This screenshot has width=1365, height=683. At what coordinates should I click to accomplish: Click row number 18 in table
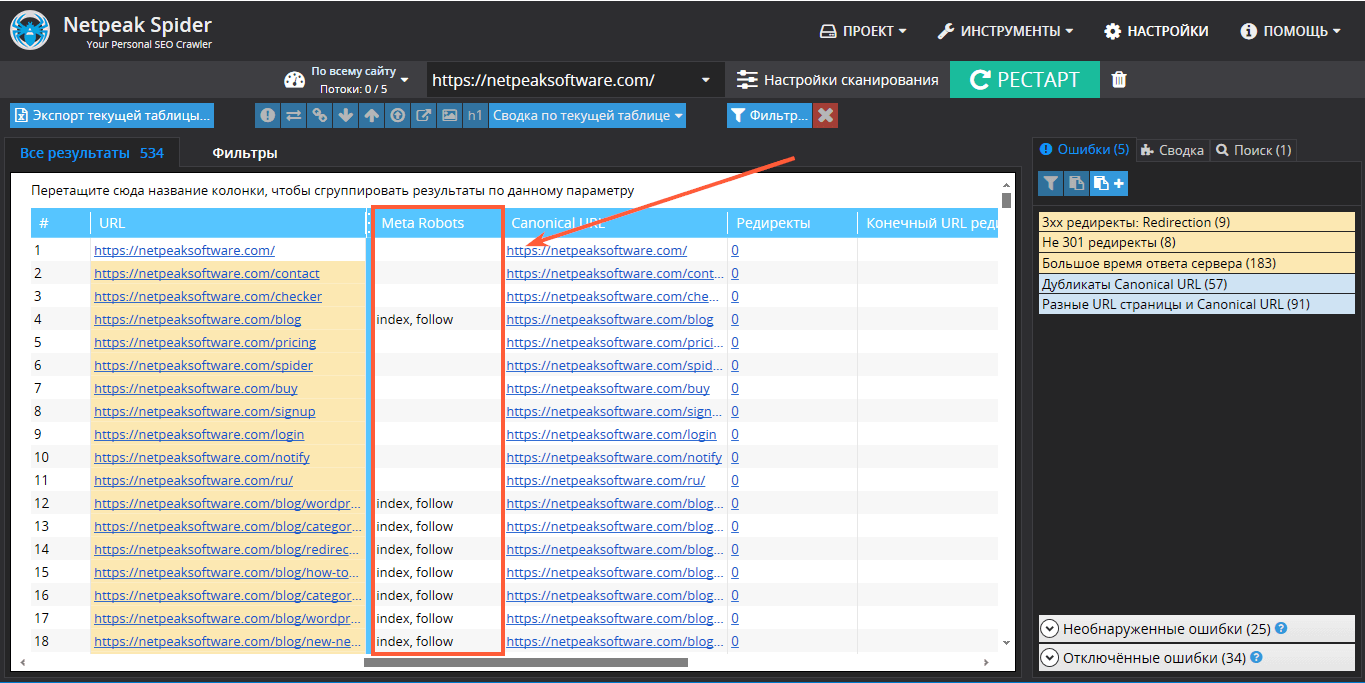click(42, 641)
